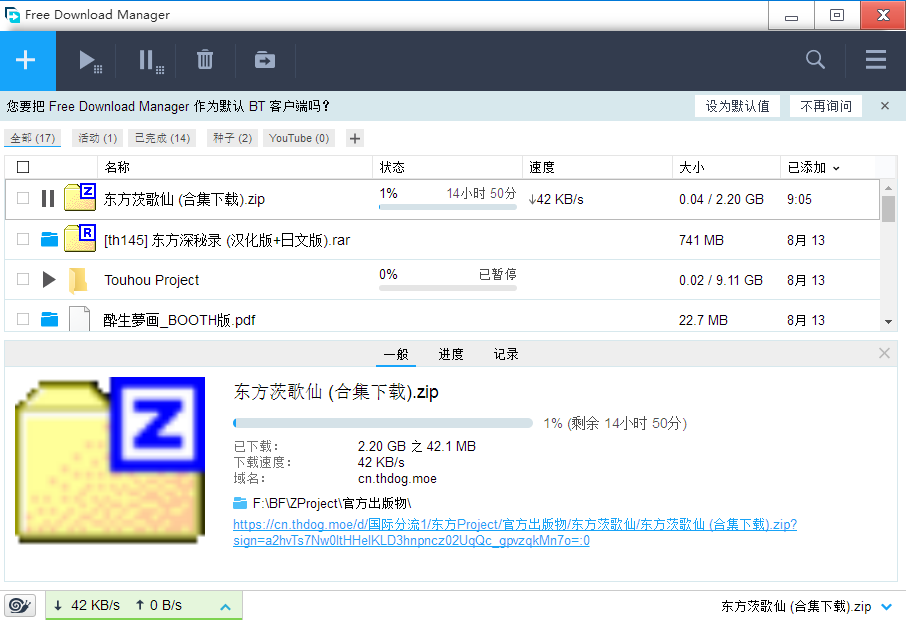Viewport: 906px width, 620px height.
Task: Expand the speed panel up chevron
Action: coord(225,607)
